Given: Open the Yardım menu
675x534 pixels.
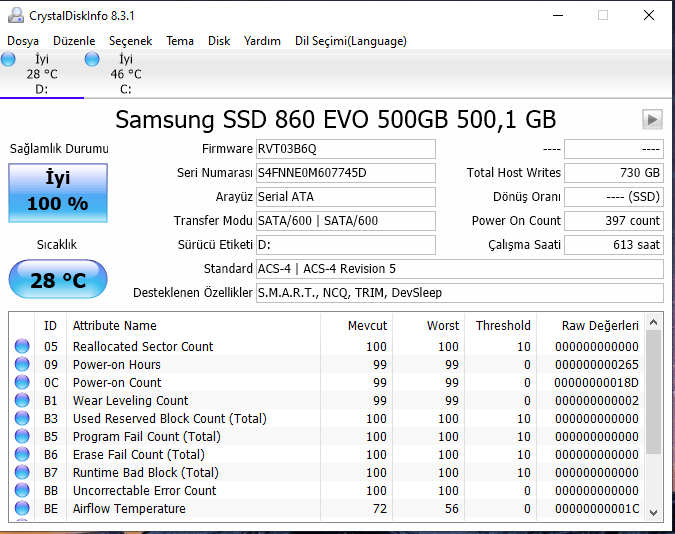Looking at the screenshot, I should pos(262,41).
